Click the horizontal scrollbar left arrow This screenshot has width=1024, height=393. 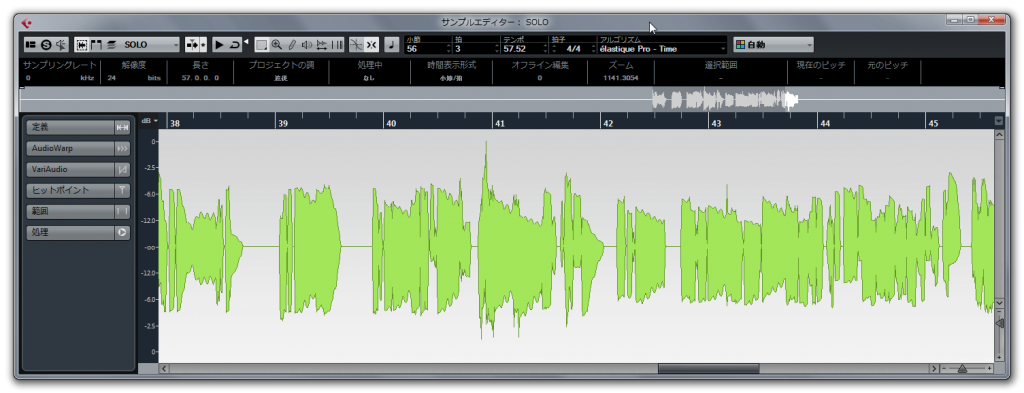(164, 369)
